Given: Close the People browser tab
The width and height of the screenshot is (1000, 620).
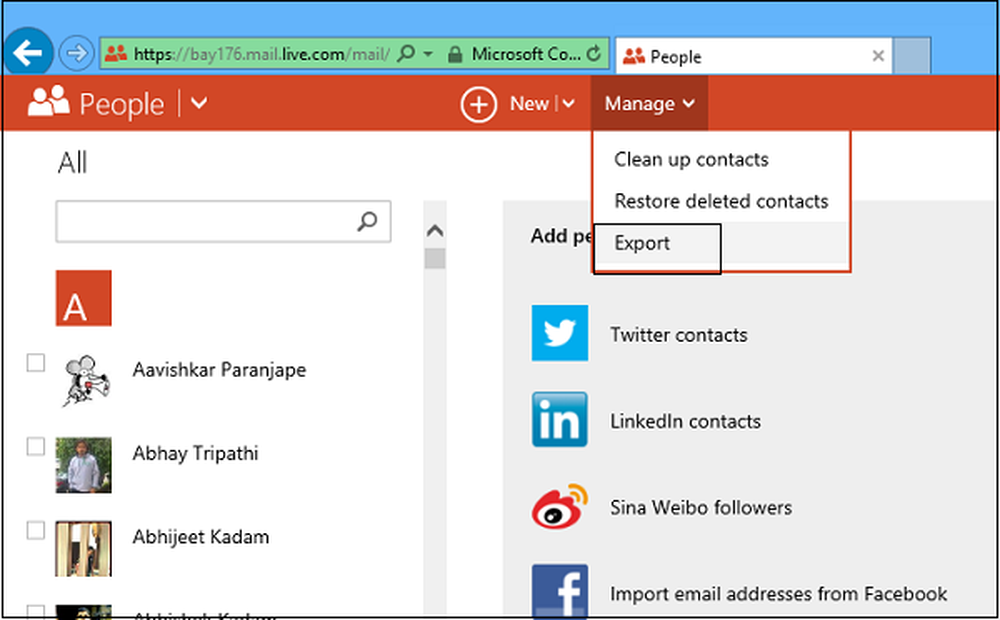Looking at the screenshot, I should (x=878, y=56).
